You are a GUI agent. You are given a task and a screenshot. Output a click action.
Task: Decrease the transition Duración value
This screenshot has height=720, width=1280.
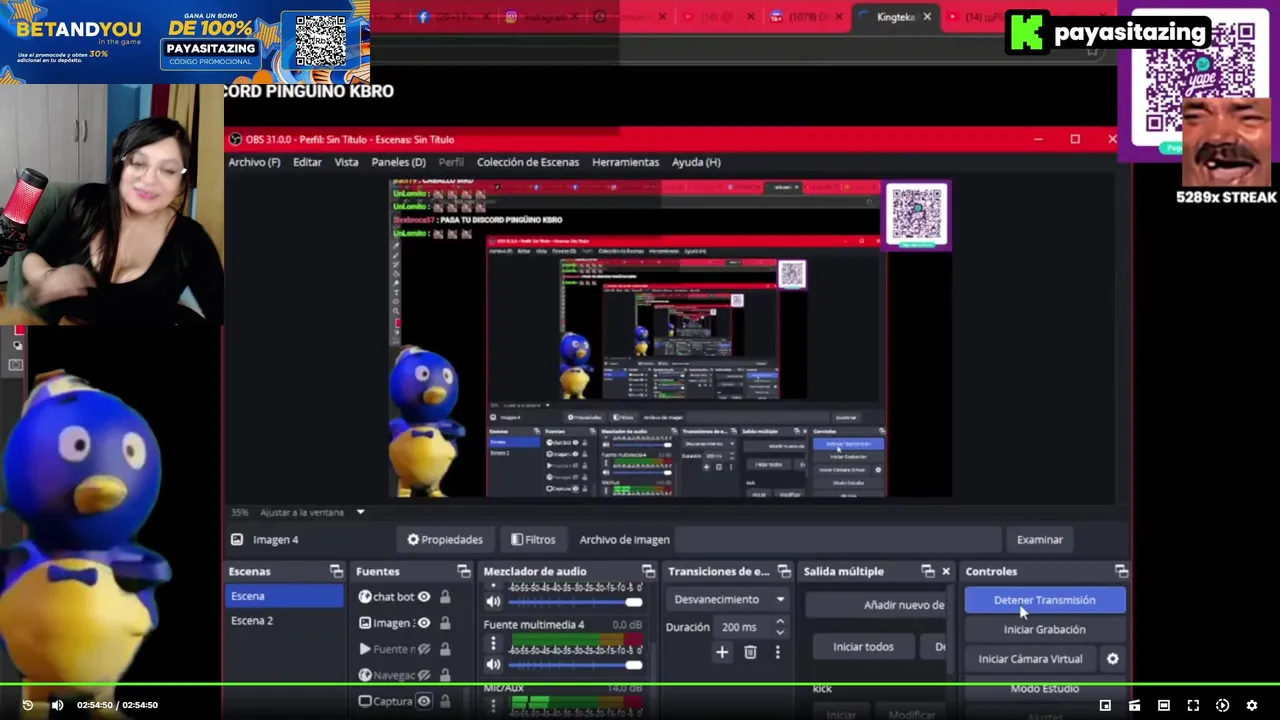(x=780, y=633)
